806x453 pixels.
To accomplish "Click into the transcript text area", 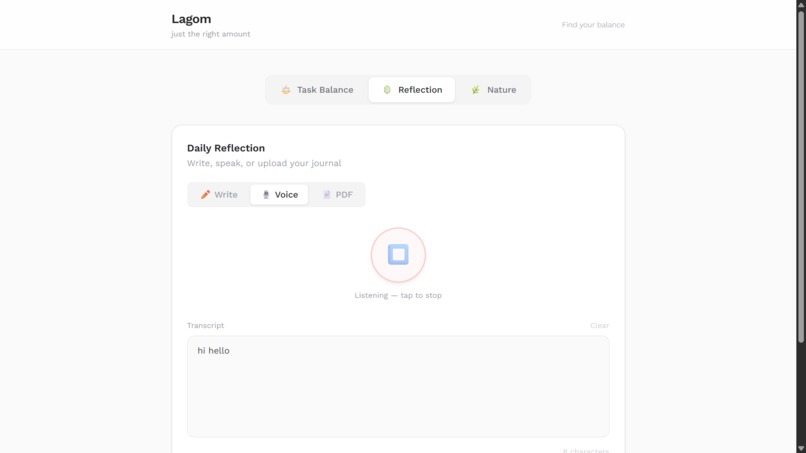I will point(398,387).
